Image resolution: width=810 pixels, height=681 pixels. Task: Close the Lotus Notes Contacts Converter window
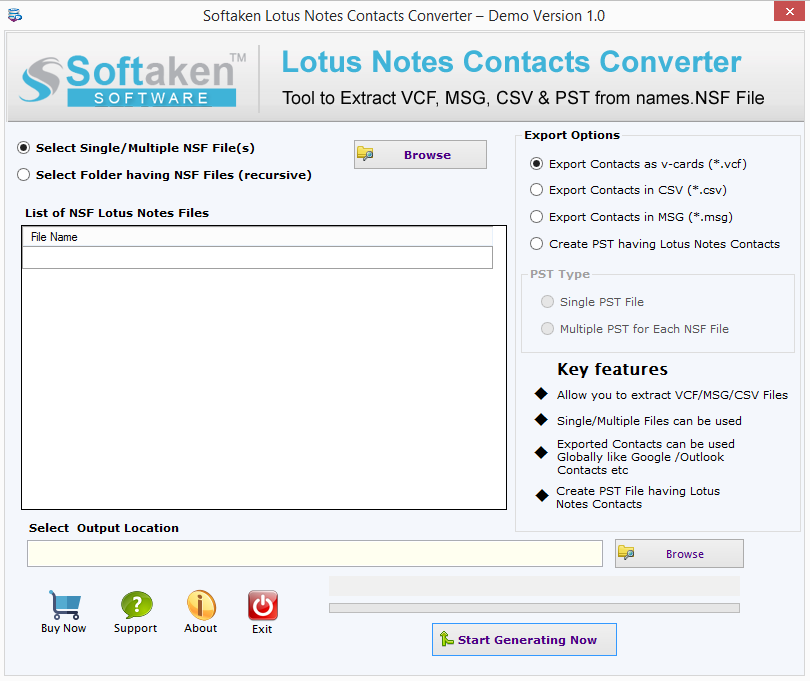click(x=786, y=15)
